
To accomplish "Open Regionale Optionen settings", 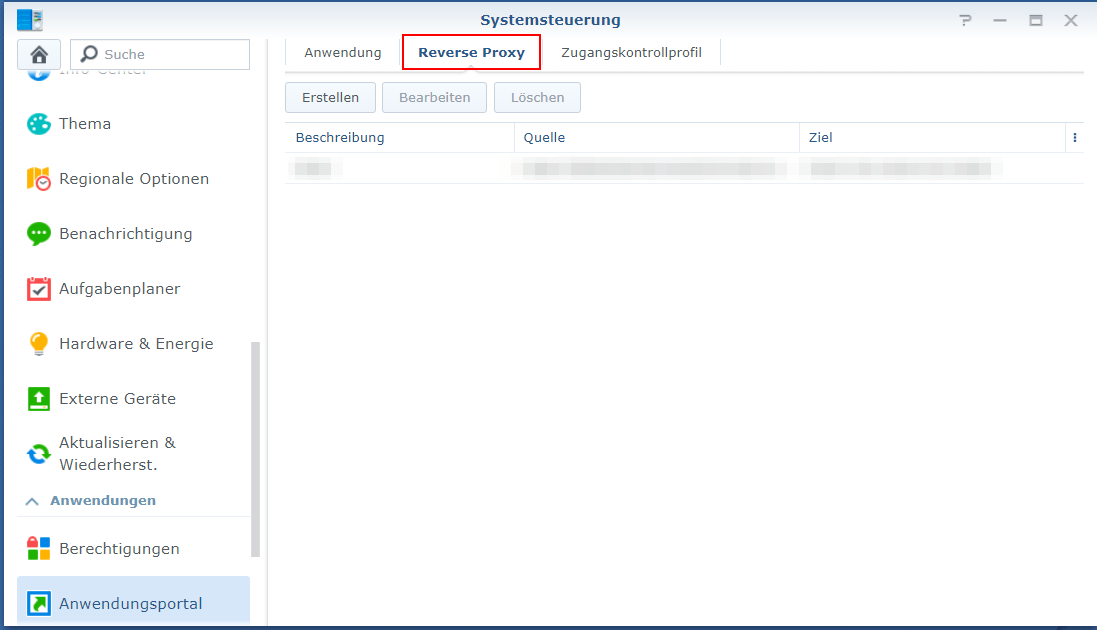I will pyautogui.click(x=134, y=178).
